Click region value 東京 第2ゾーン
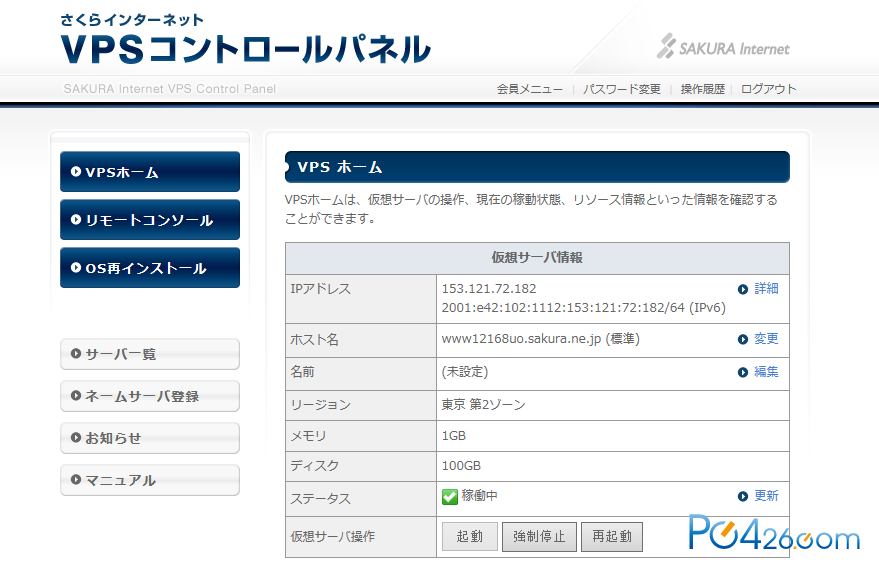Screen dimensions: 879x568 [x=483, y=405]
